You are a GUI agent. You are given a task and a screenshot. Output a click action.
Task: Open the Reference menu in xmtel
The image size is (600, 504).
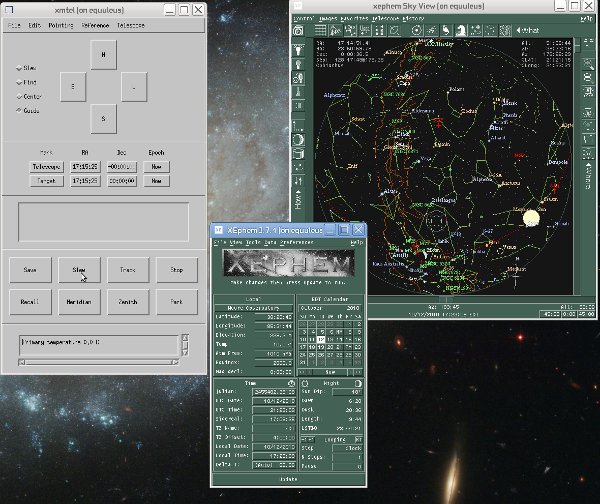coord(95,25)
